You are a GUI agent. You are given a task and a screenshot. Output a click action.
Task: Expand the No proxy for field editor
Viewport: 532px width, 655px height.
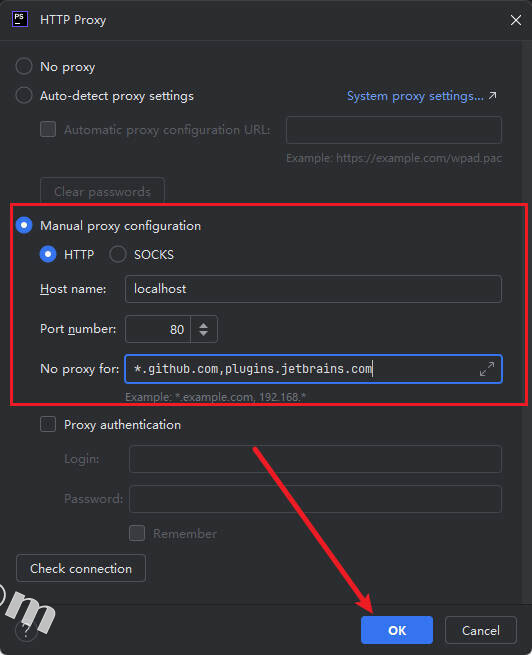(487, 369)
